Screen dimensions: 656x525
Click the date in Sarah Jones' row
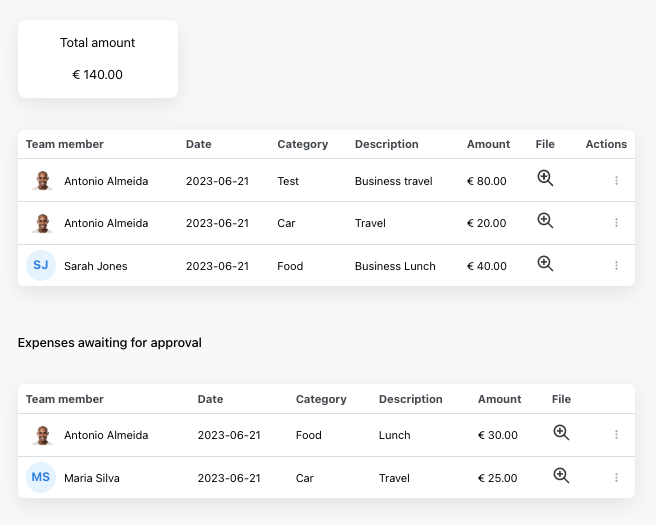(x=217, y=266)
